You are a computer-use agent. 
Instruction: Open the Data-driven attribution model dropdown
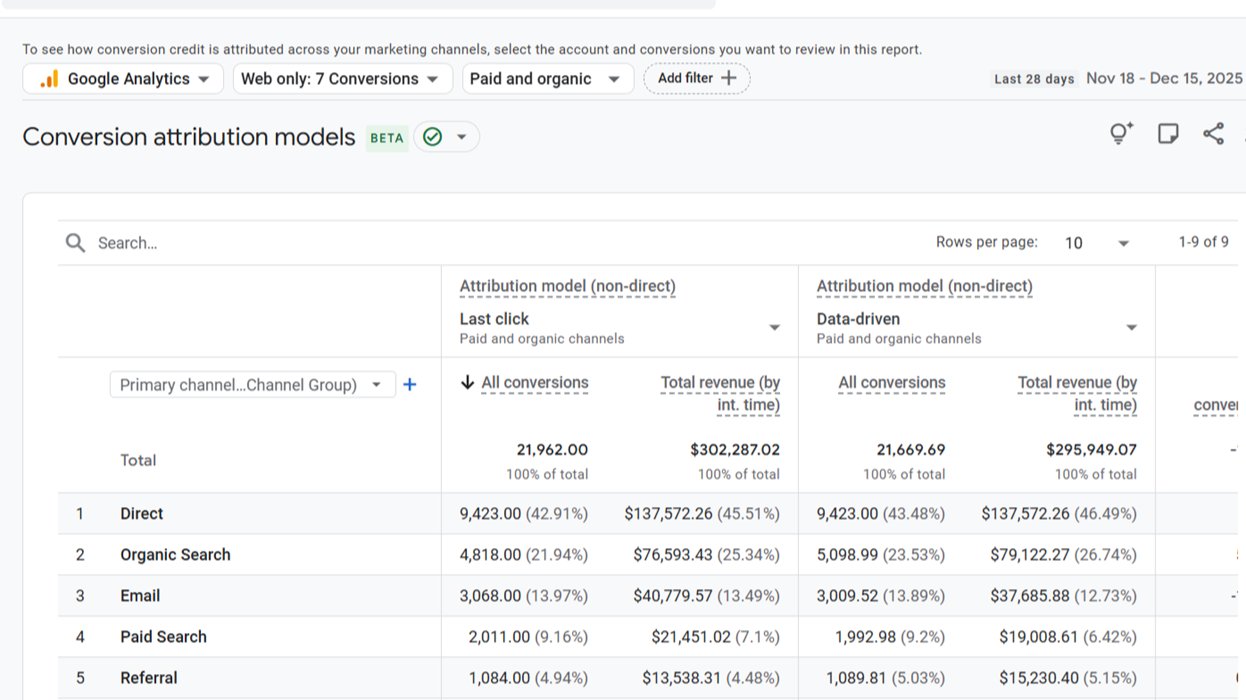coord(1131,326)
